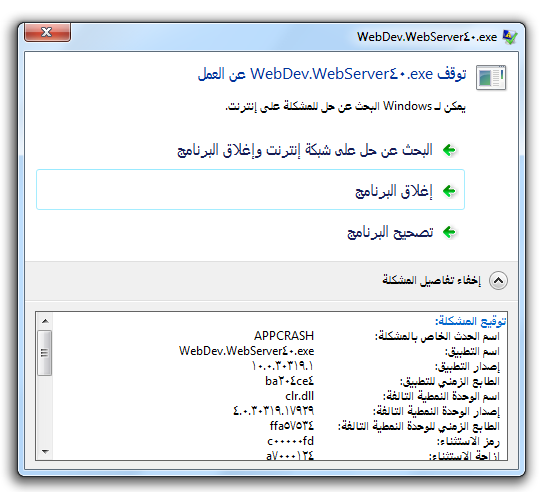Click إخفاء تفاصيل المشكلة label
Viewport: 546px width, 492px height.
(x=431, y=280)
